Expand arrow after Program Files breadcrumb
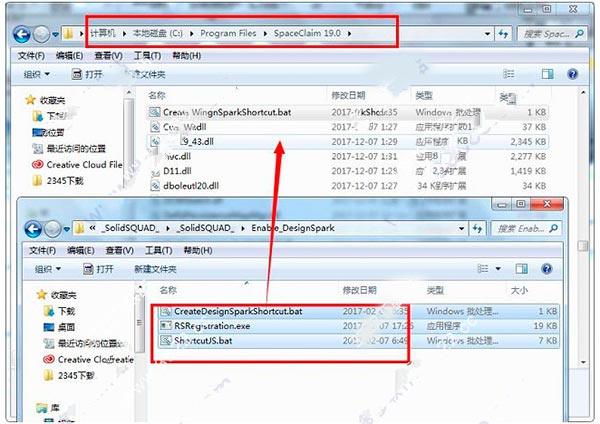Screen dimensions: 600x424 click(x=265, y=34)
